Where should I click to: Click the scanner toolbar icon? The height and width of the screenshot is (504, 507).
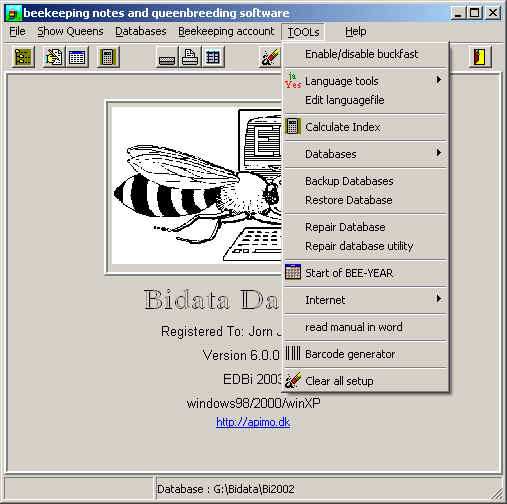click(x=167, y=57)
